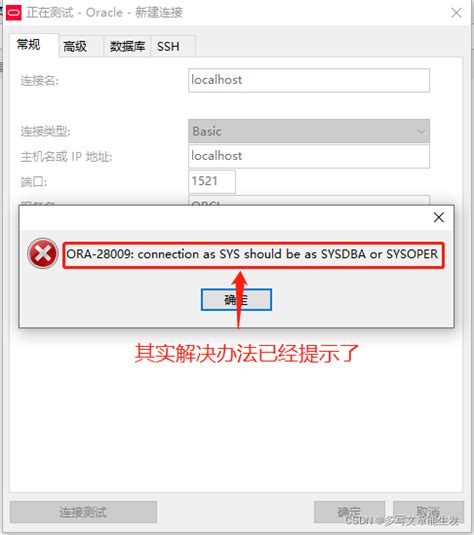Click the 主机名或 IP 地址 input field
Screen dimensions: 474x535
point(309,156)
